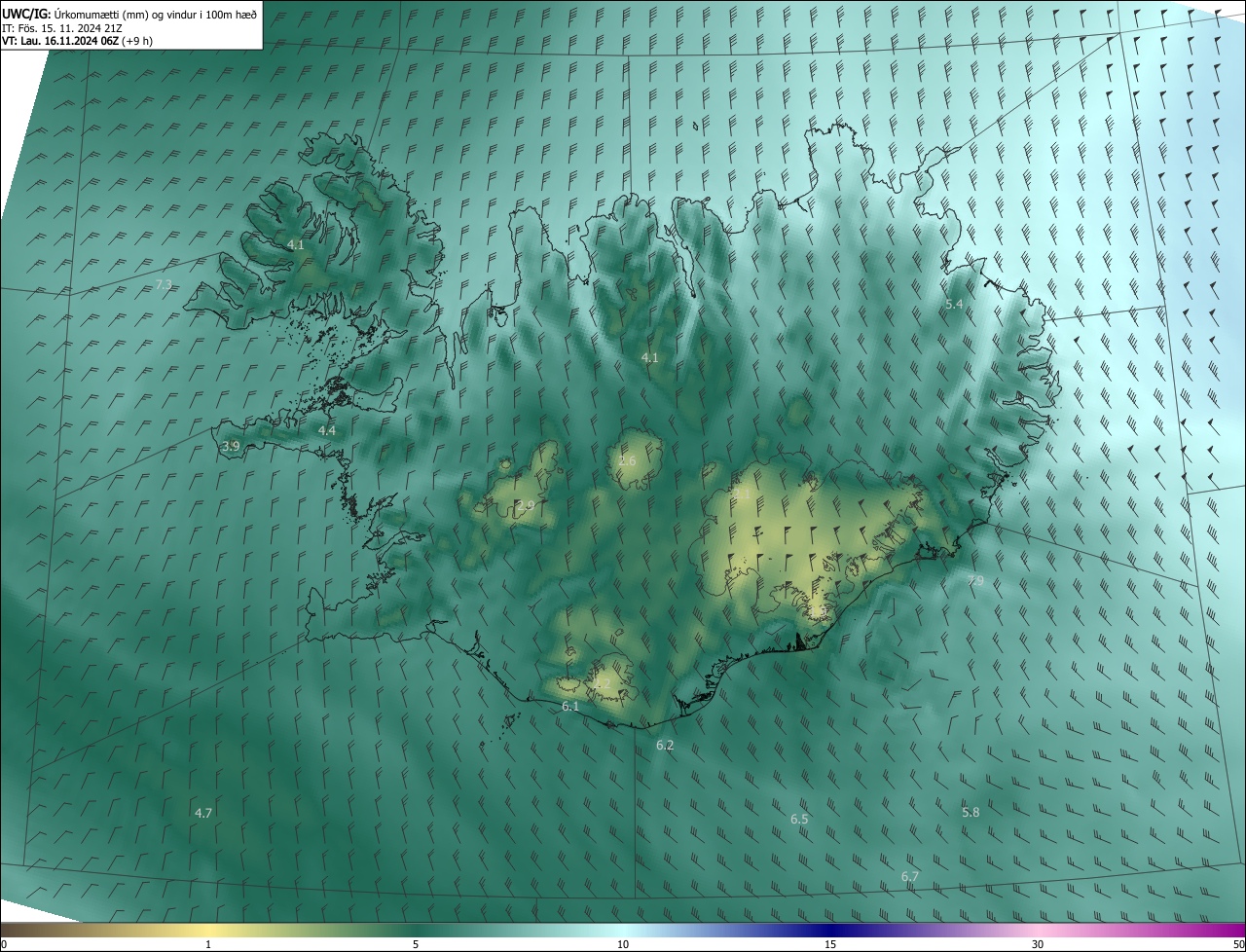Click the 4.4 value on Snæfellsnes peninsula
Viewport: 1246px width, 952px height.
327,430
